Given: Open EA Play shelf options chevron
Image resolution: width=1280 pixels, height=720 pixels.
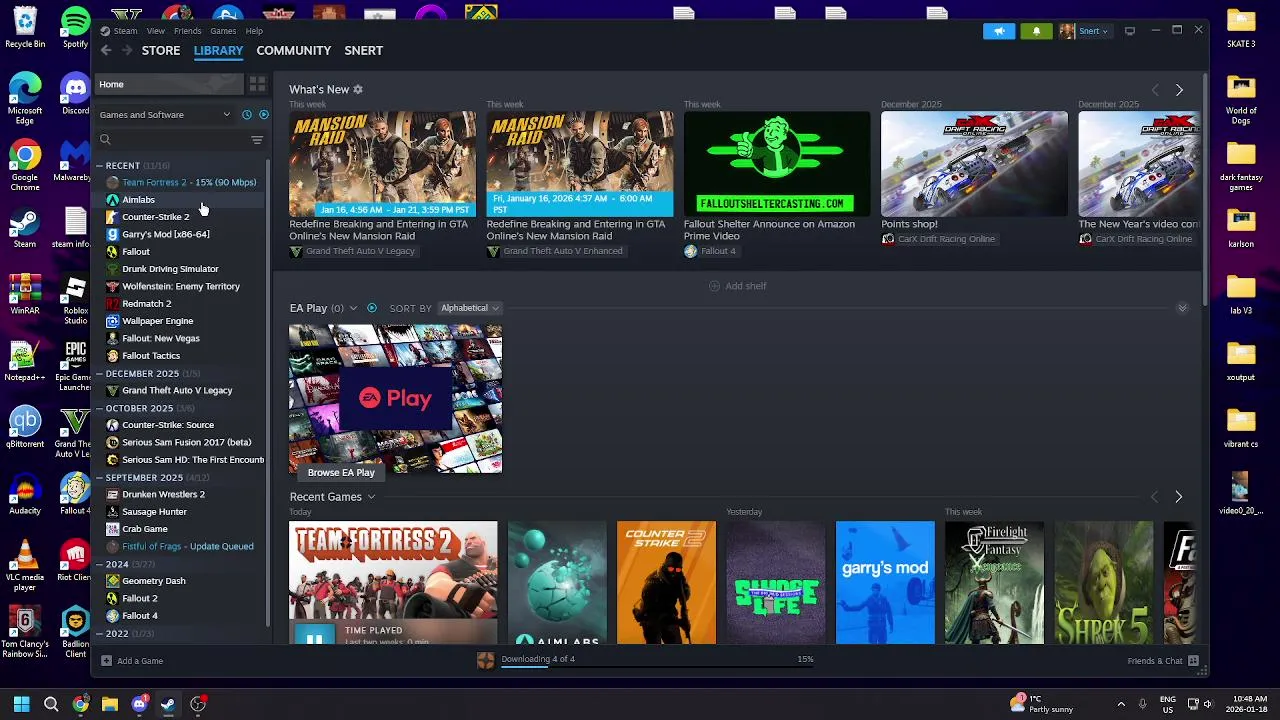Looking at the screenshot, I should click(353, 308).
